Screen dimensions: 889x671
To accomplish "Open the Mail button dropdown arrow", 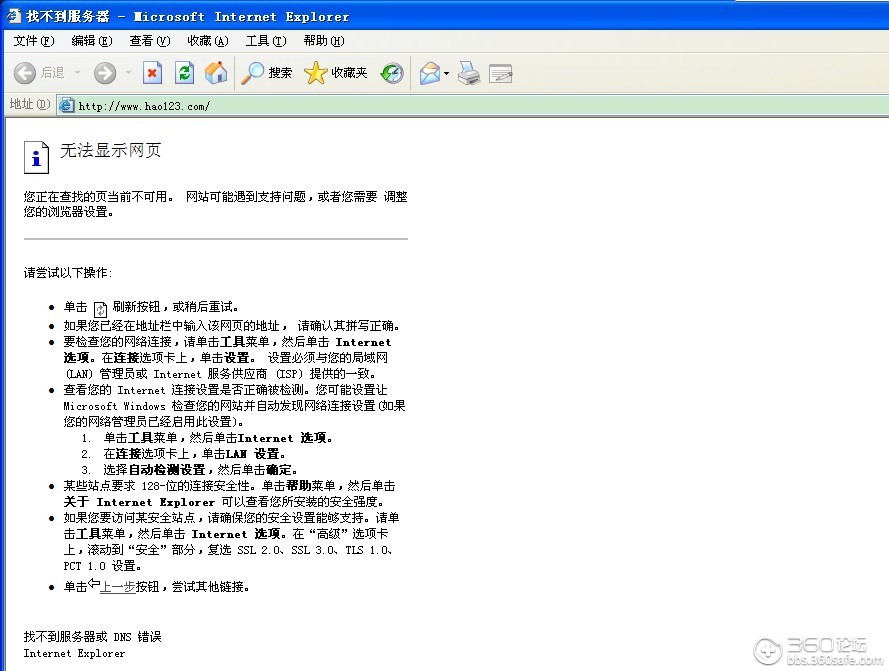I will tap(447, 74).
